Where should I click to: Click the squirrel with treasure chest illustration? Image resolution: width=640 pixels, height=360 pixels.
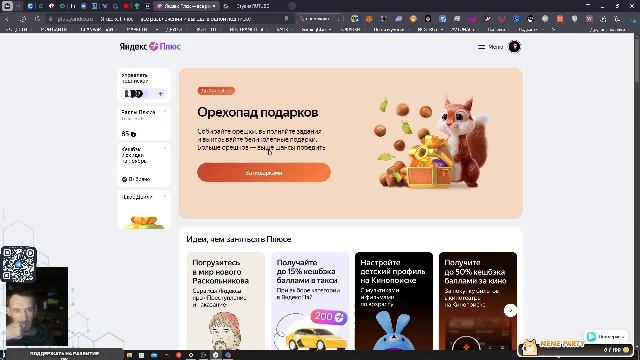click(x=432, y=142)
